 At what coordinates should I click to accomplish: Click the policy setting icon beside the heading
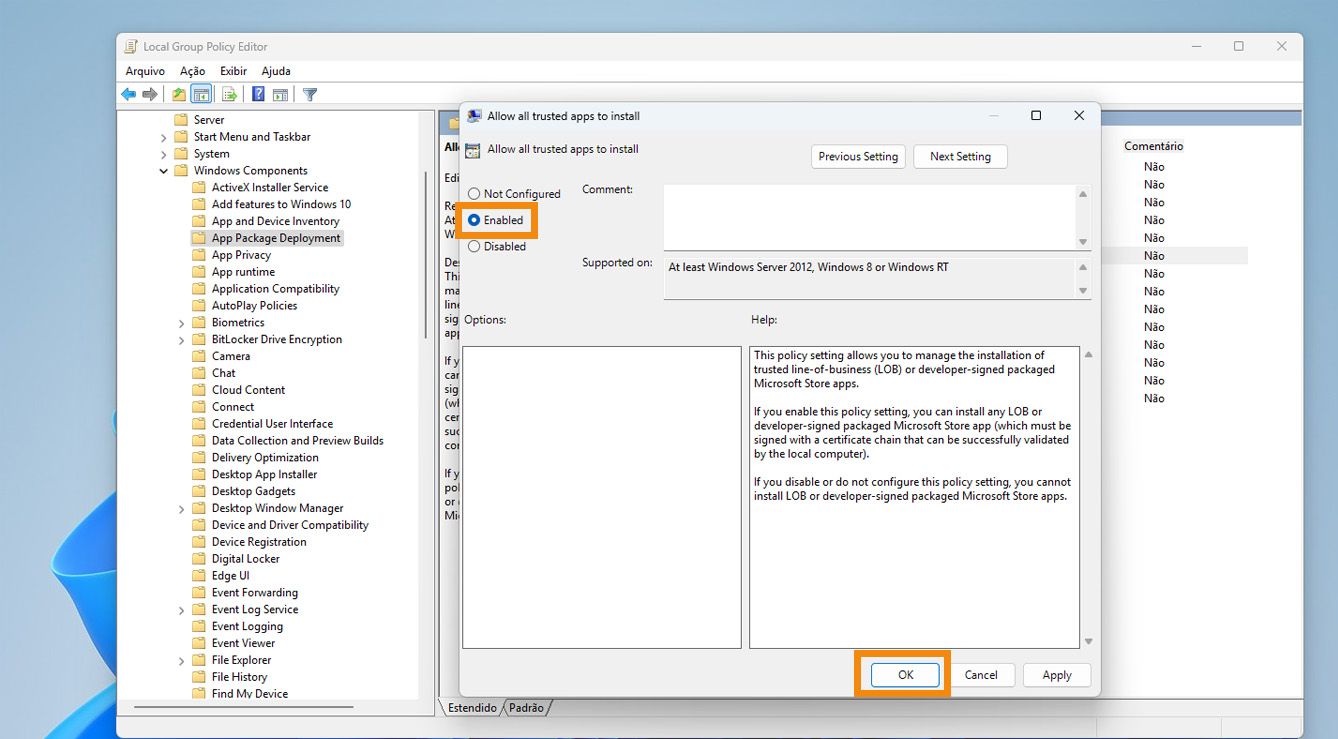pyautogui.click(x=473, y=150)
